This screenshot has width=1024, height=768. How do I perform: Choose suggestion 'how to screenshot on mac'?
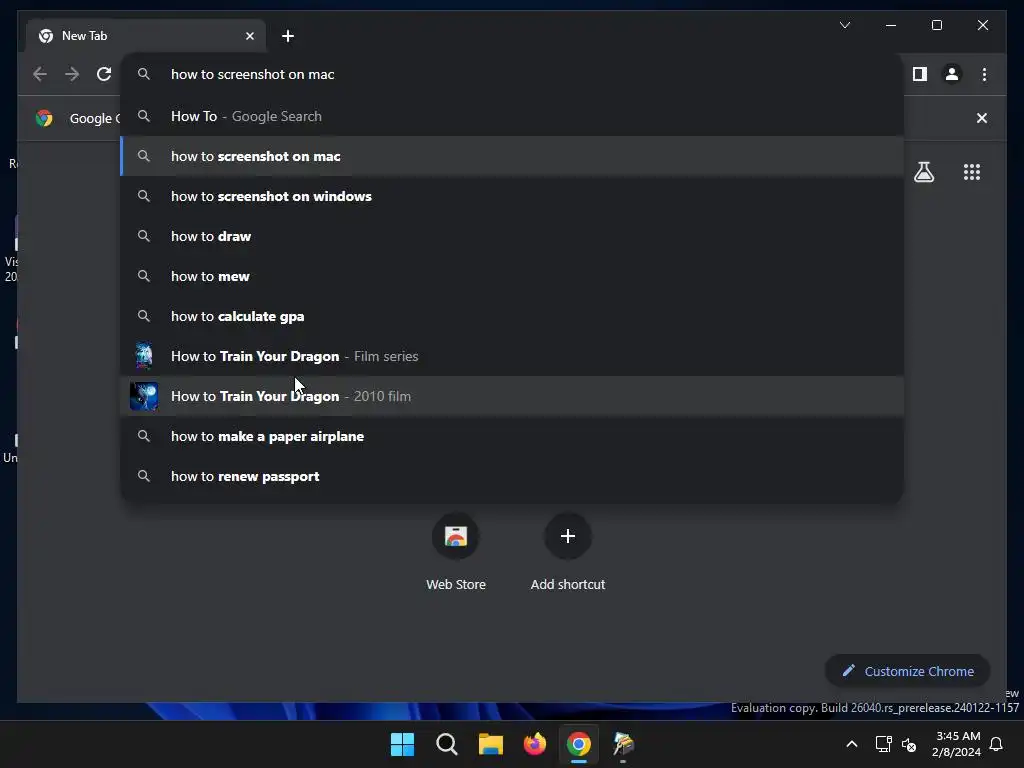(513, 156)
